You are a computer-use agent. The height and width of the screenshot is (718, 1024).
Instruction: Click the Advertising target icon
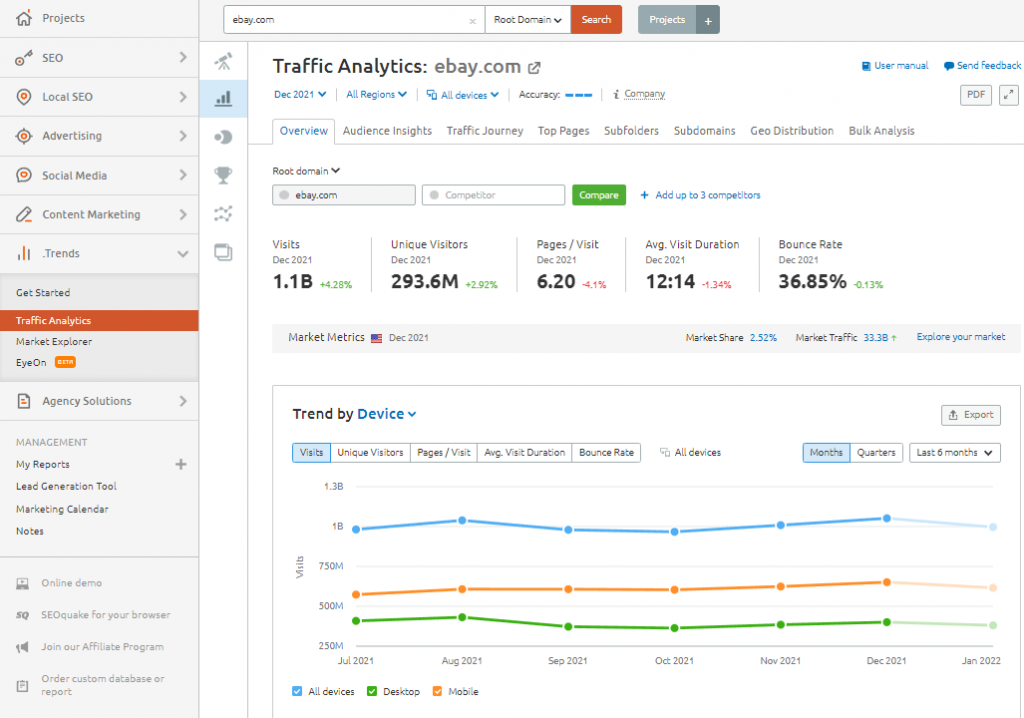click(24, 136)
